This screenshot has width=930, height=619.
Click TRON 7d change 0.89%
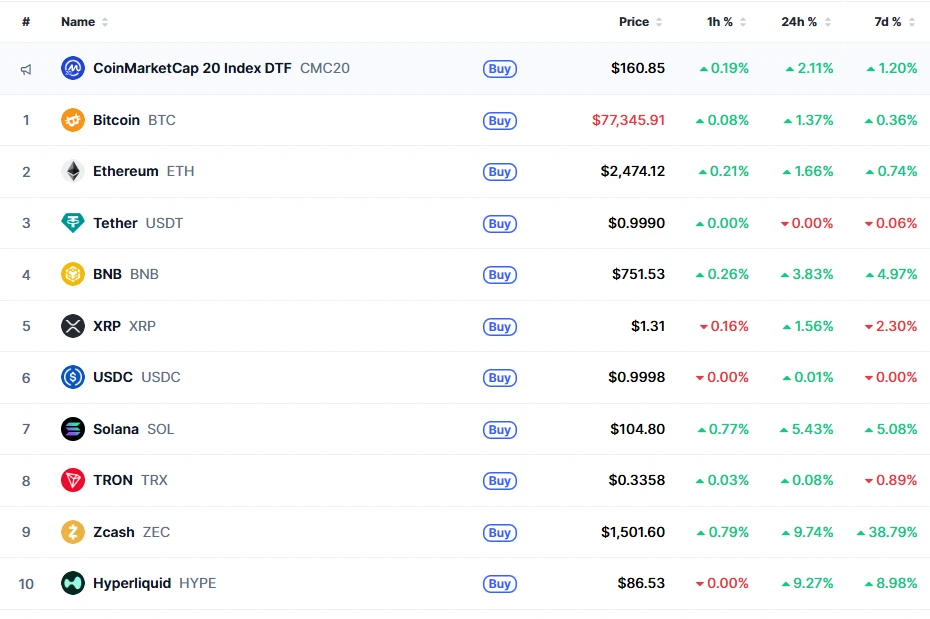pos(891,480)
